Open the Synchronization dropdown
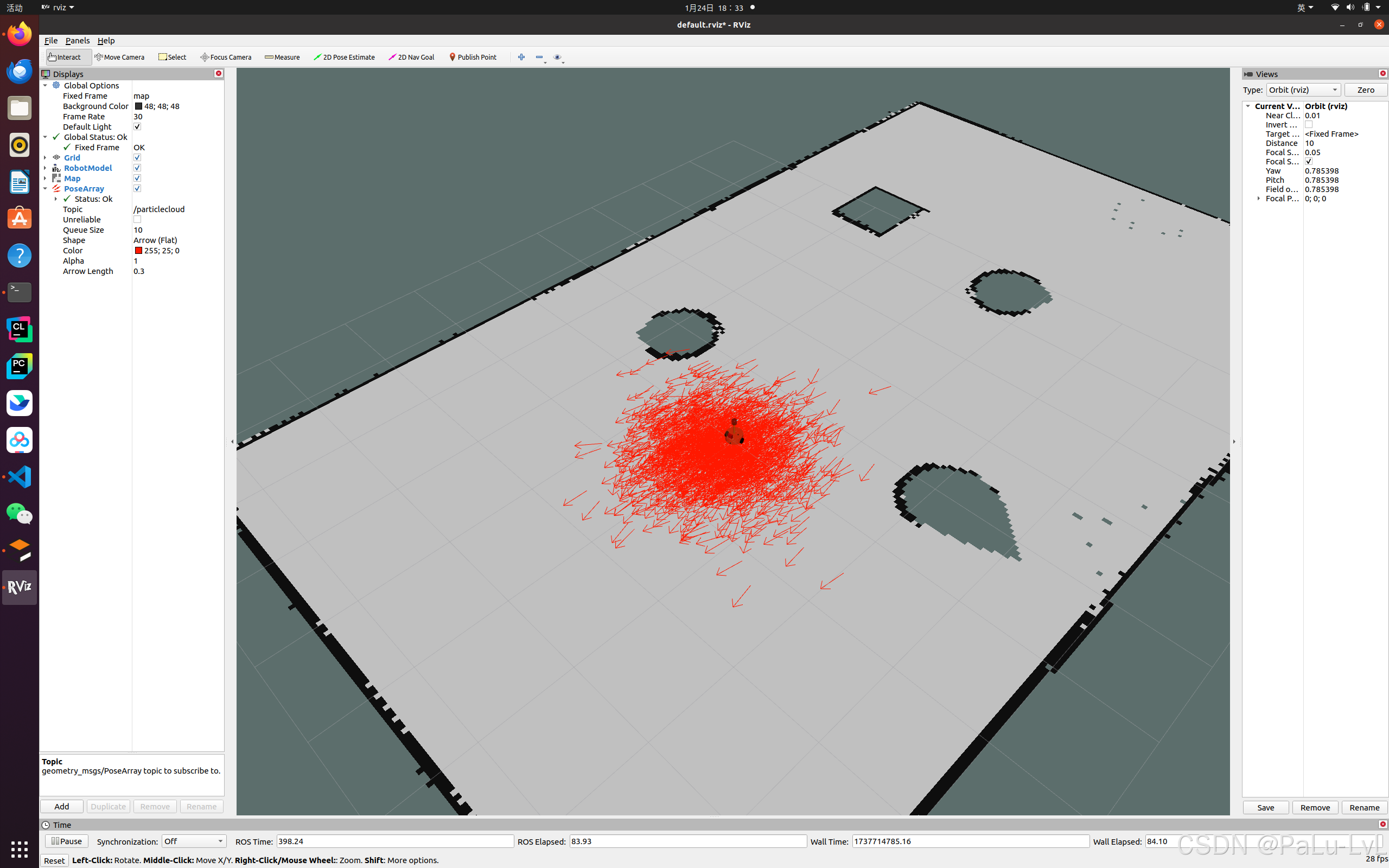Screen dimensions: 1389x868 [x=193, y=841]
